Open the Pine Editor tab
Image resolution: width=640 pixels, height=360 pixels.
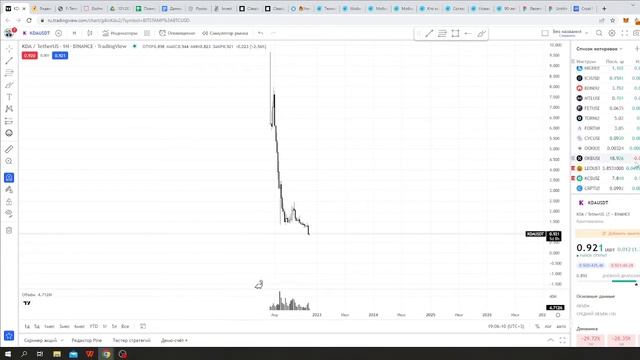coord(87,340)
